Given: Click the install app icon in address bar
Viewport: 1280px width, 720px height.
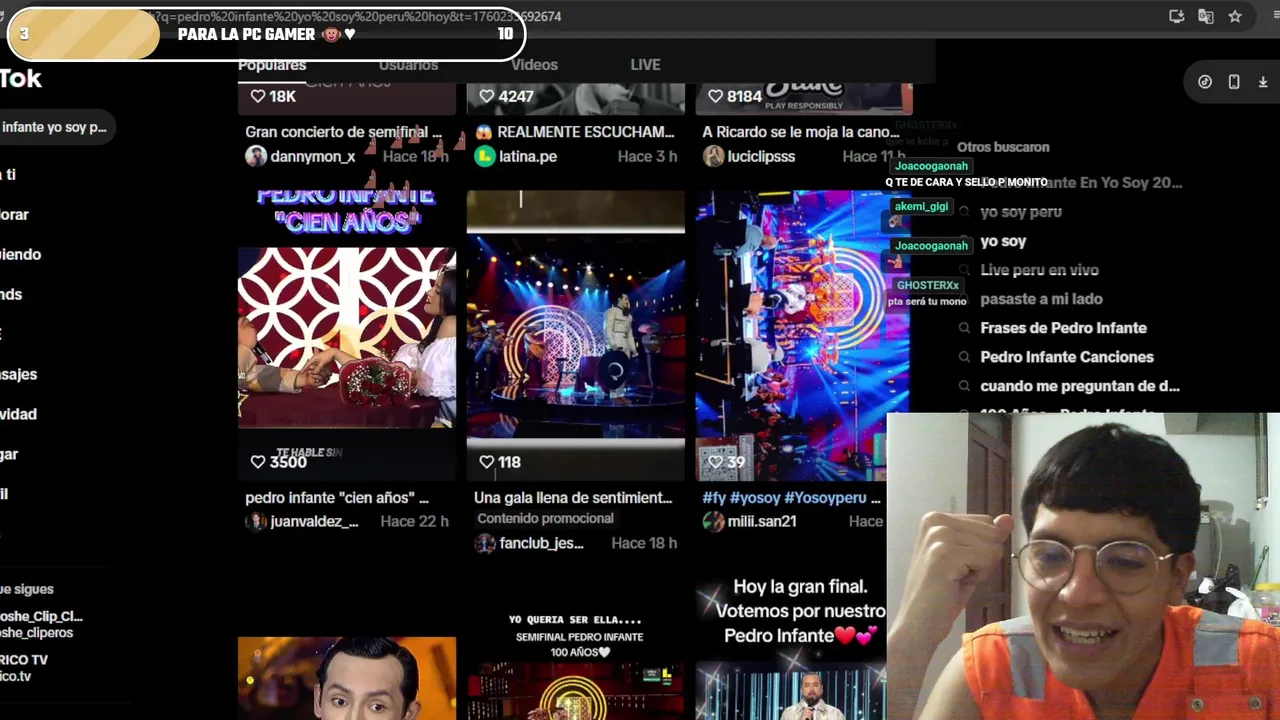Looking at the screenshot, I should [x=1177, y=16].
